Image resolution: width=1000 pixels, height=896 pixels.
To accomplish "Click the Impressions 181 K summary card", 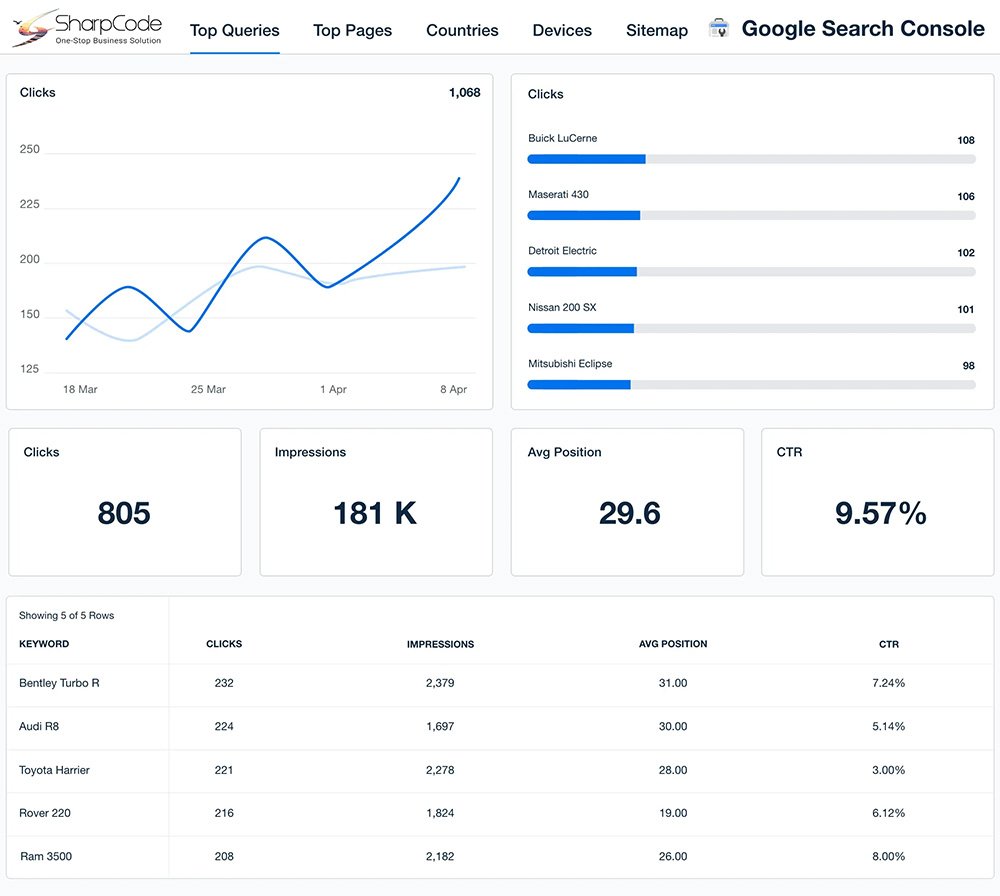I will [x=376, y=502].
